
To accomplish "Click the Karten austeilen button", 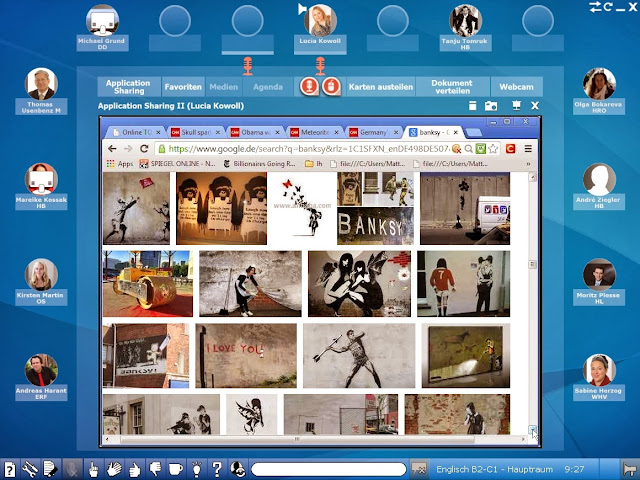I will click(x=380, y=87).
